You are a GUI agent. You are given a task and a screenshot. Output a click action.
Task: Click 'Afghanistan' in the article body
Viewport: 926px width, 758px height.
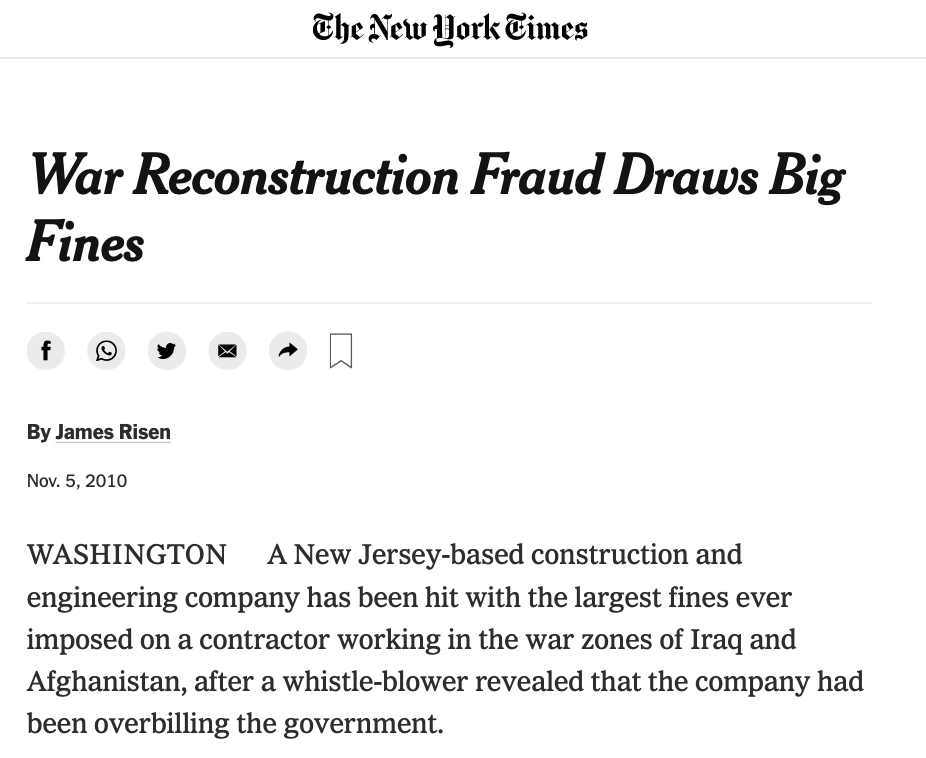coord(106,682)
